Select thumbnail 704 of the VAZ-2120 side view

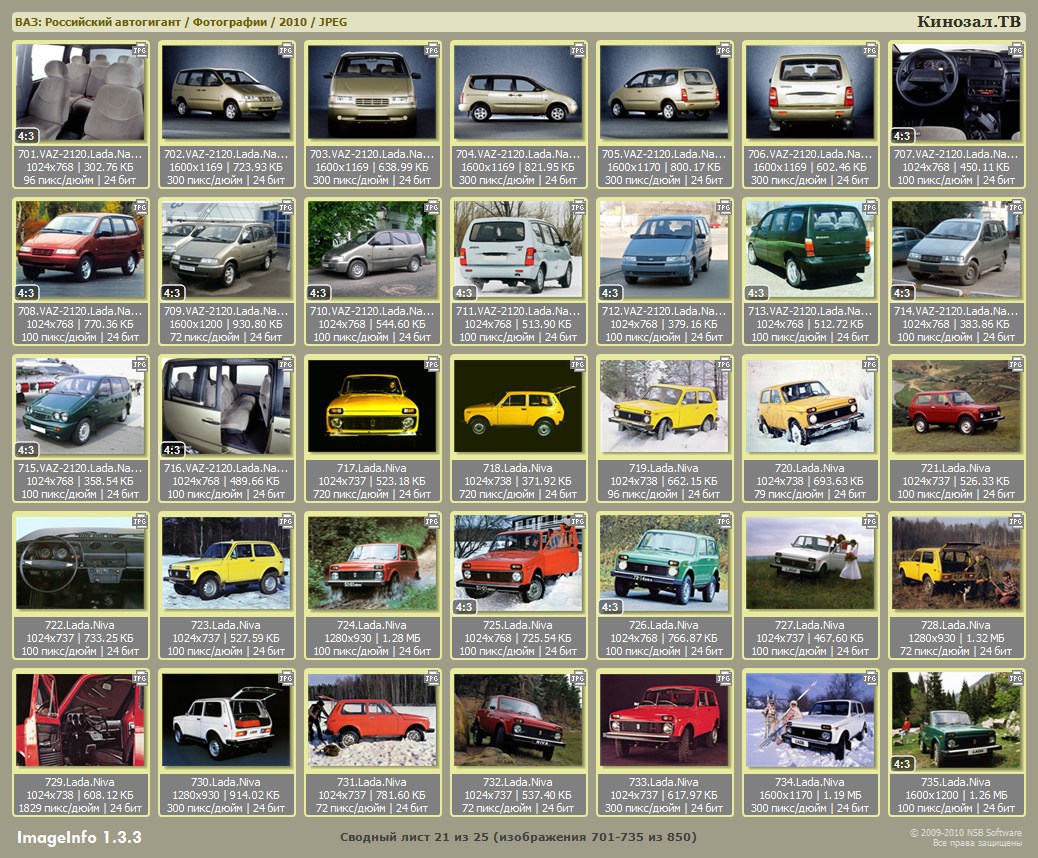517,92
